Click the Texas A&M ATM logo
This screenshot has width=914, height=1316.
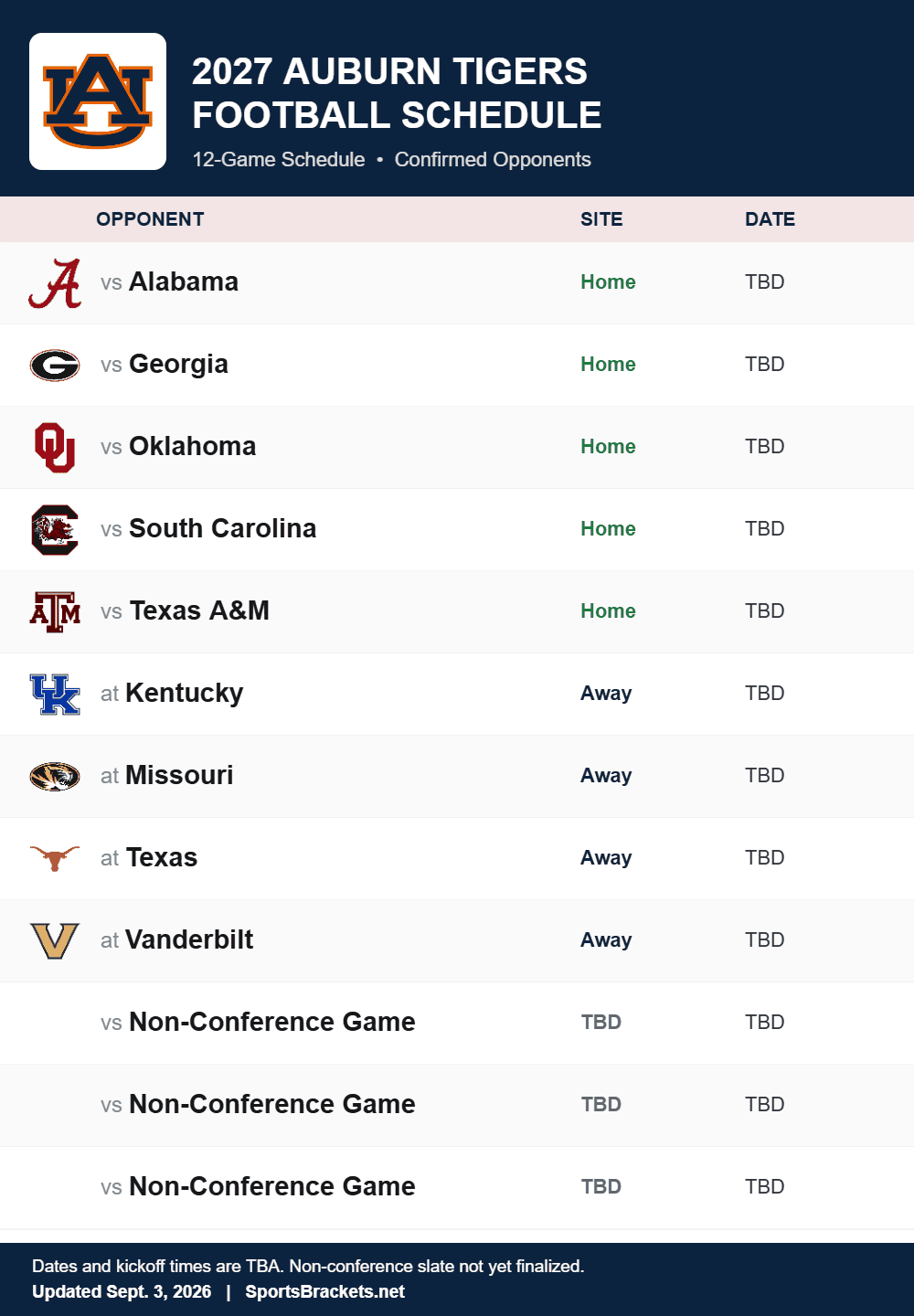55,612
